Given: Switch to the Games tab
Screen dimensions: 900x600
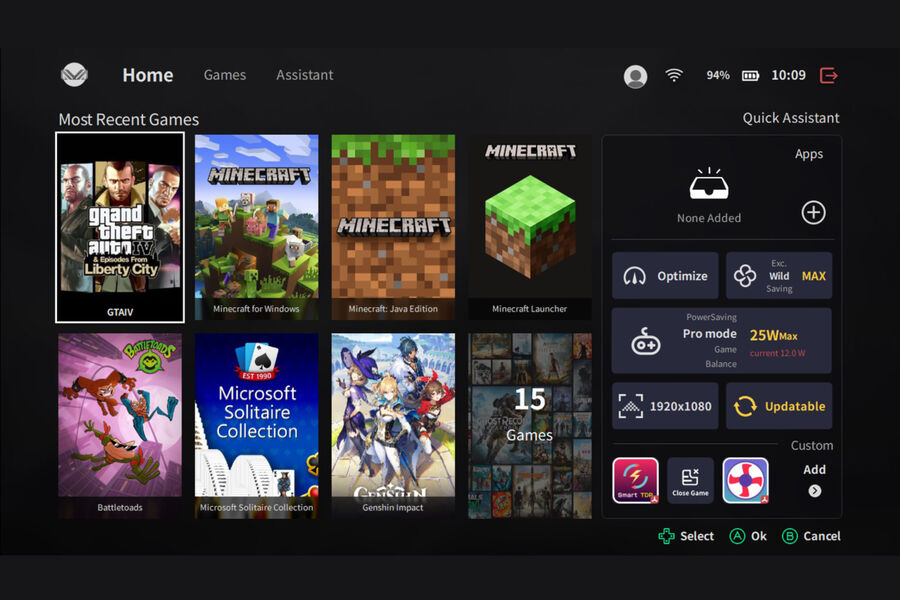Looking at the screenshot, I should point(225,75).
